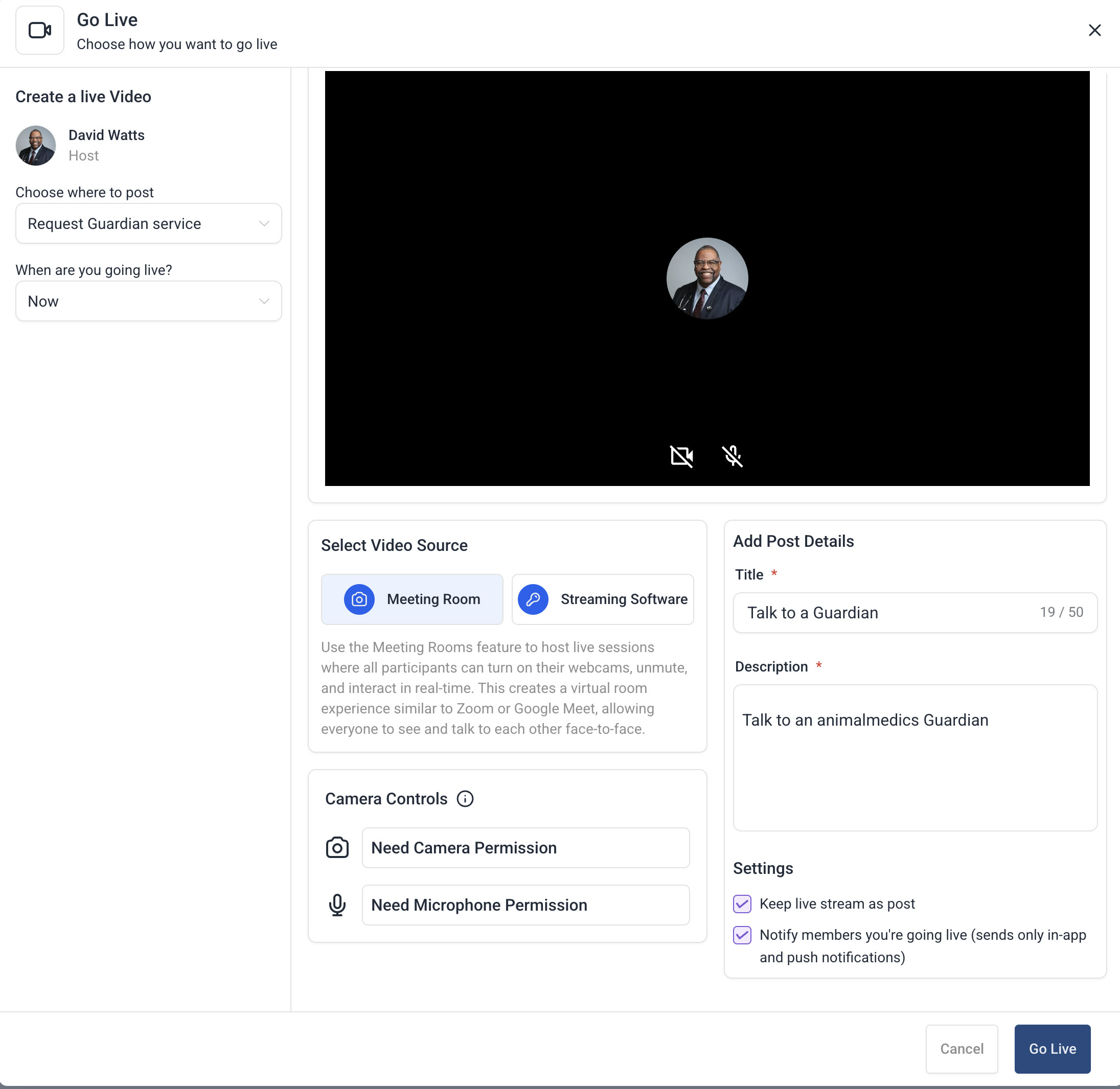Switch to the Streaming Software source tab

coord(624,599)
